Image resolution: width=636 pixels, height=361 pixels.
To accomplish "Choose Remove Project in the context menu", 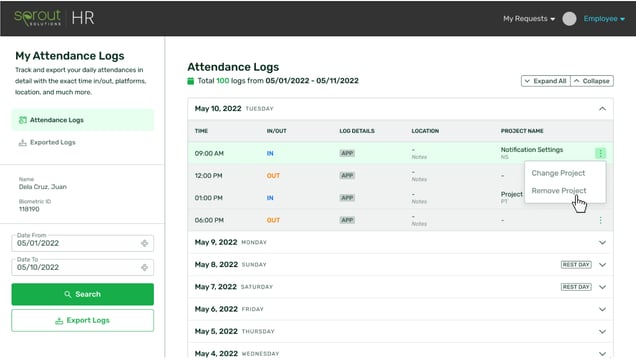I will (x=559, y=191).
